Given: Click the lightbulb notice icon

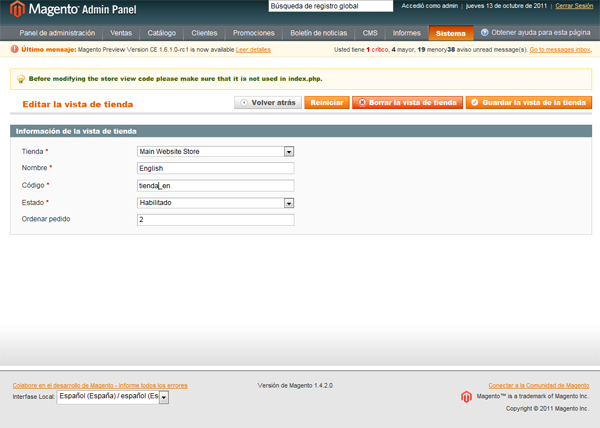Looking at the screenshot, I should coord(21,79).
